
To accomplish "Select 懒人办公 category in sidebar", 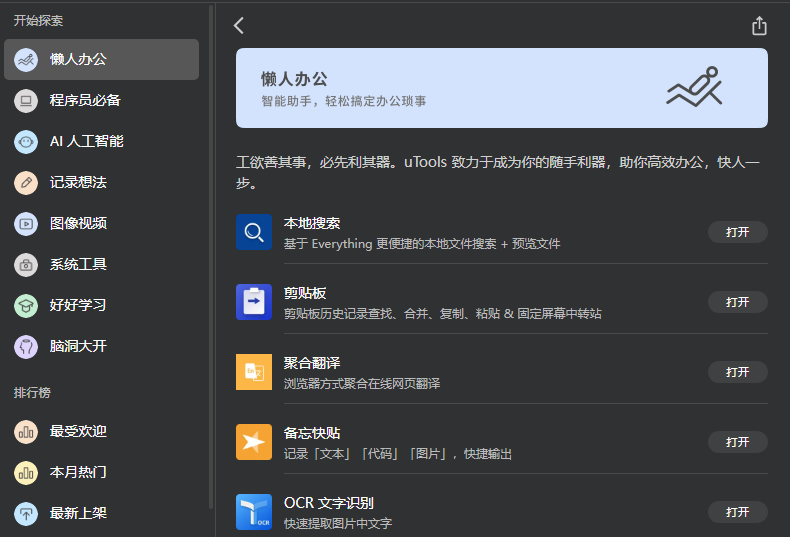I will click(x=101, y=59).
